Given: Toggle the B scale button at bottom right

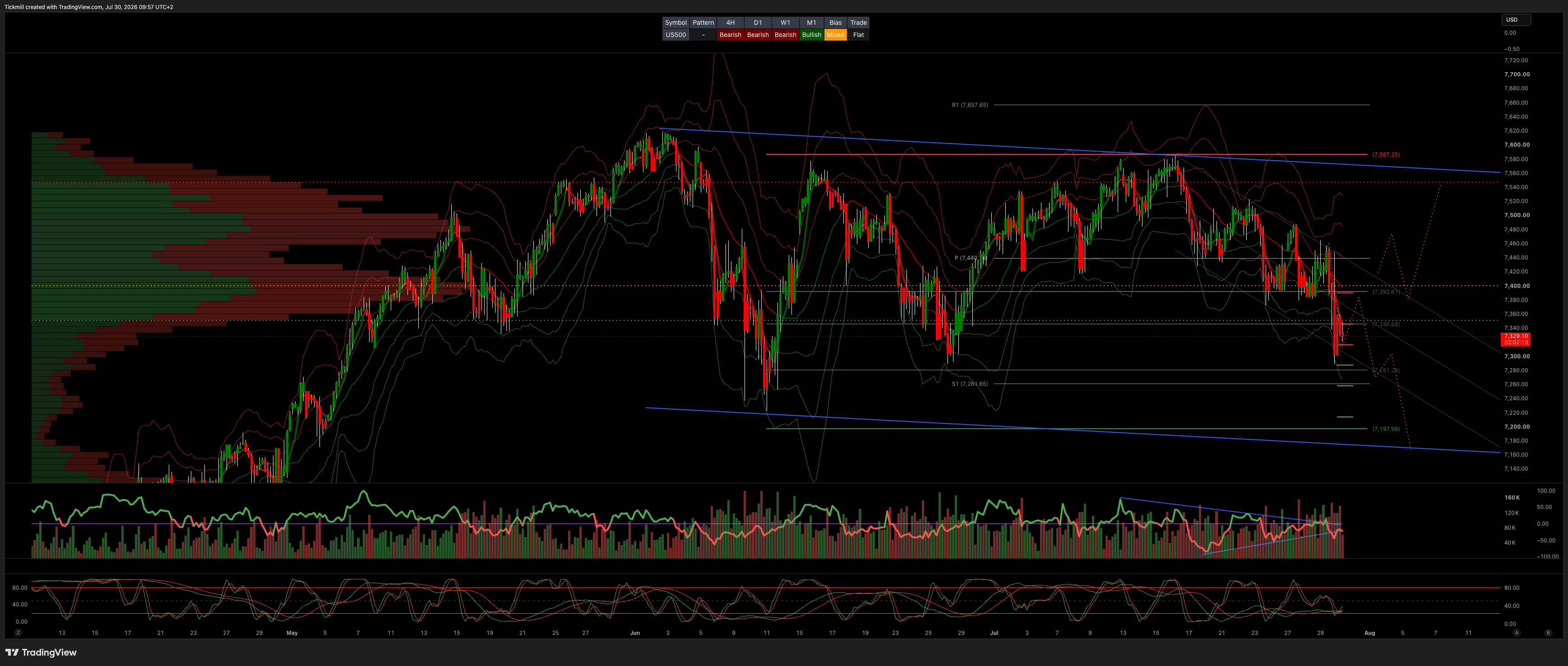Looking at the screenshot, I should [1548, 633].
